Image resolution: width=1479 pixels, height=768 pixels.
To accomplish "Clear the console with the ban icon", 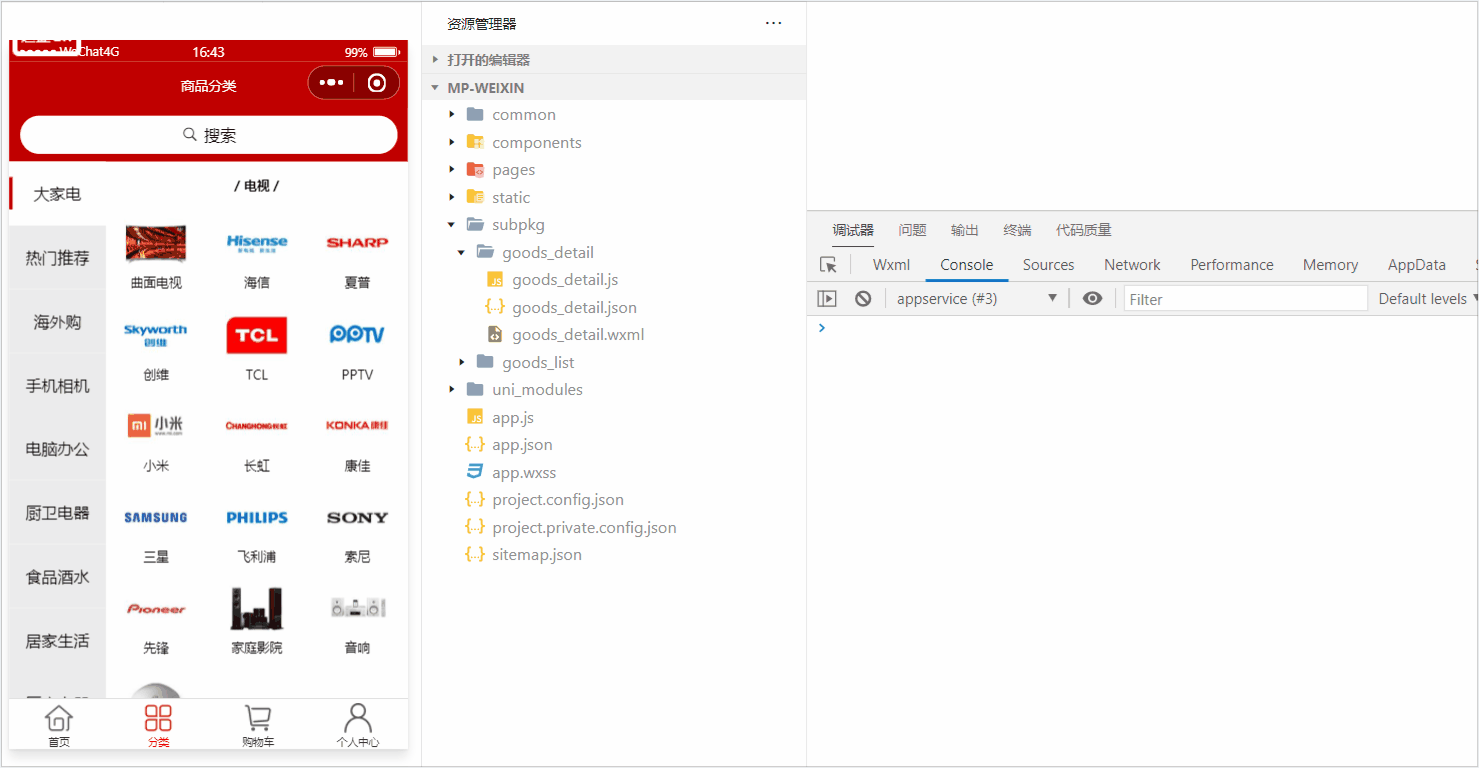I will 863,298.
